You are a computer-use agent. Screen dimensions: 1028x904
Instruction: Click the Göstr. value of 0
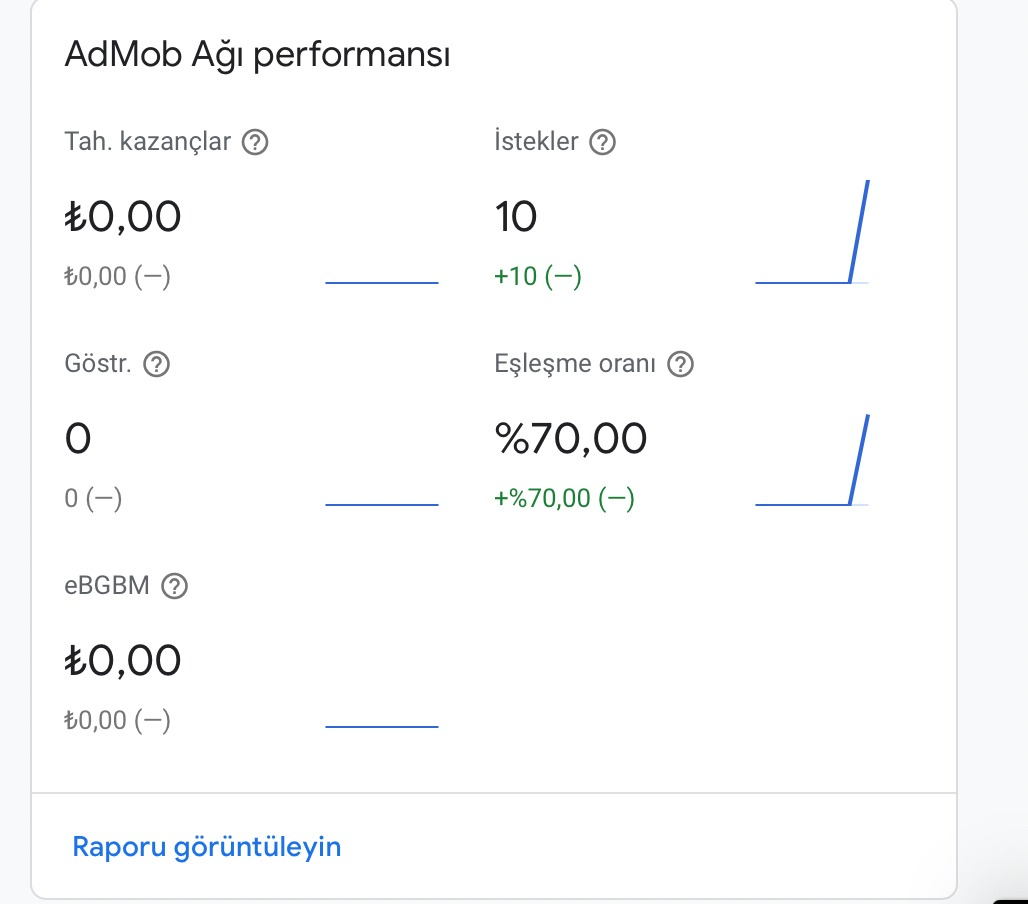coord(78,438)
